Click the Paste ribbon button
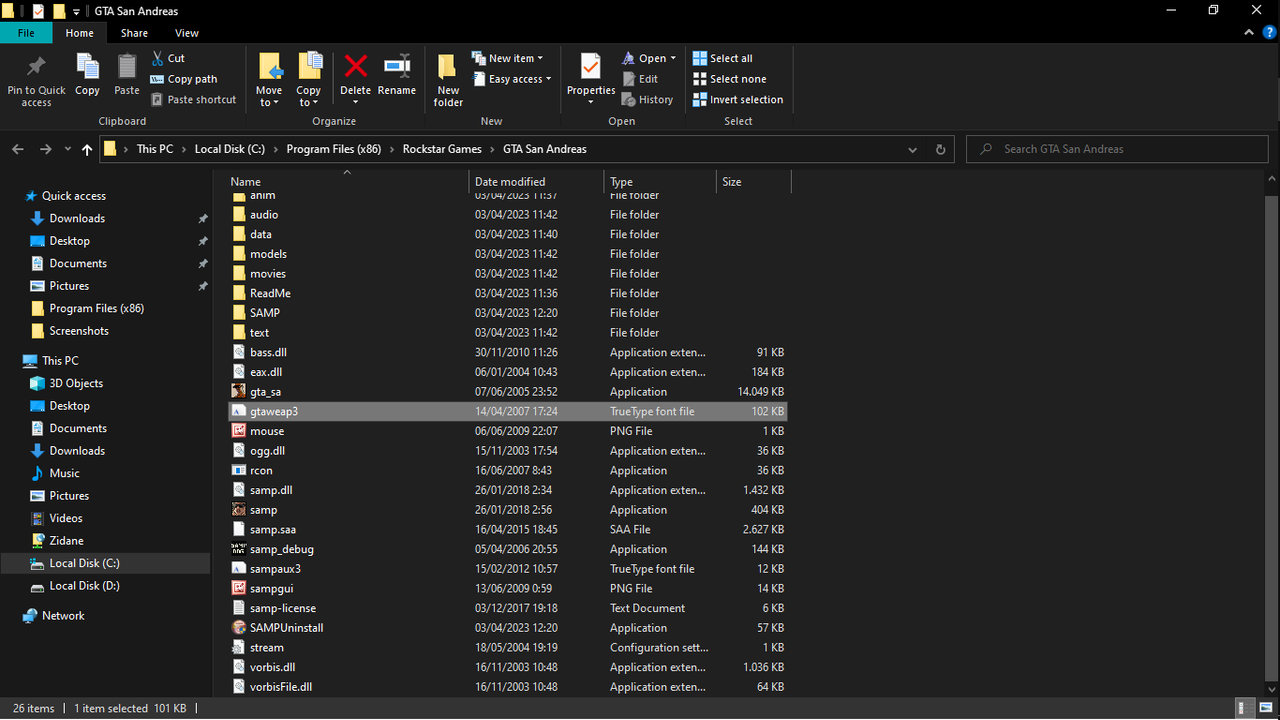1280x720 pixels. click(127, 75)
